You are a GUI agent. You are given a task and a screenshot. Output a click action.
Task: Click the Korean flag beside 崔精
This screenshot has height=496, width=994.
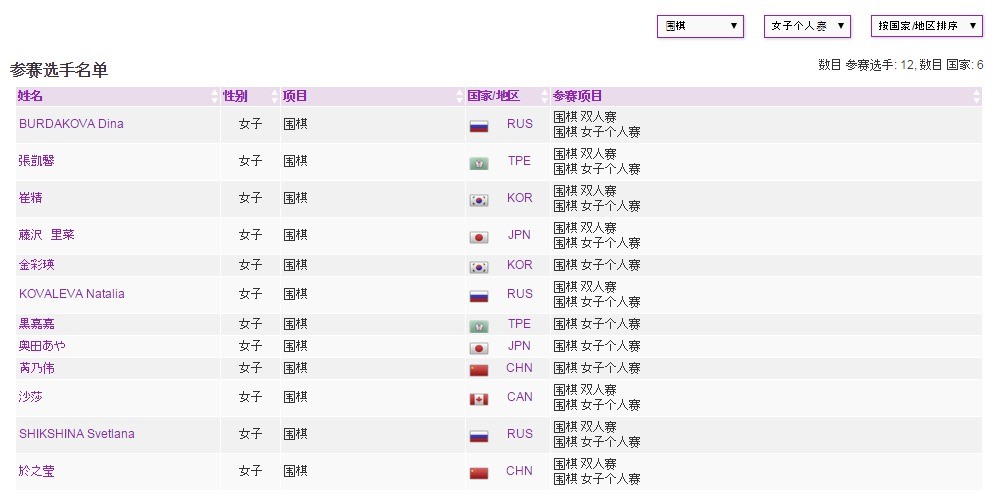478,199
